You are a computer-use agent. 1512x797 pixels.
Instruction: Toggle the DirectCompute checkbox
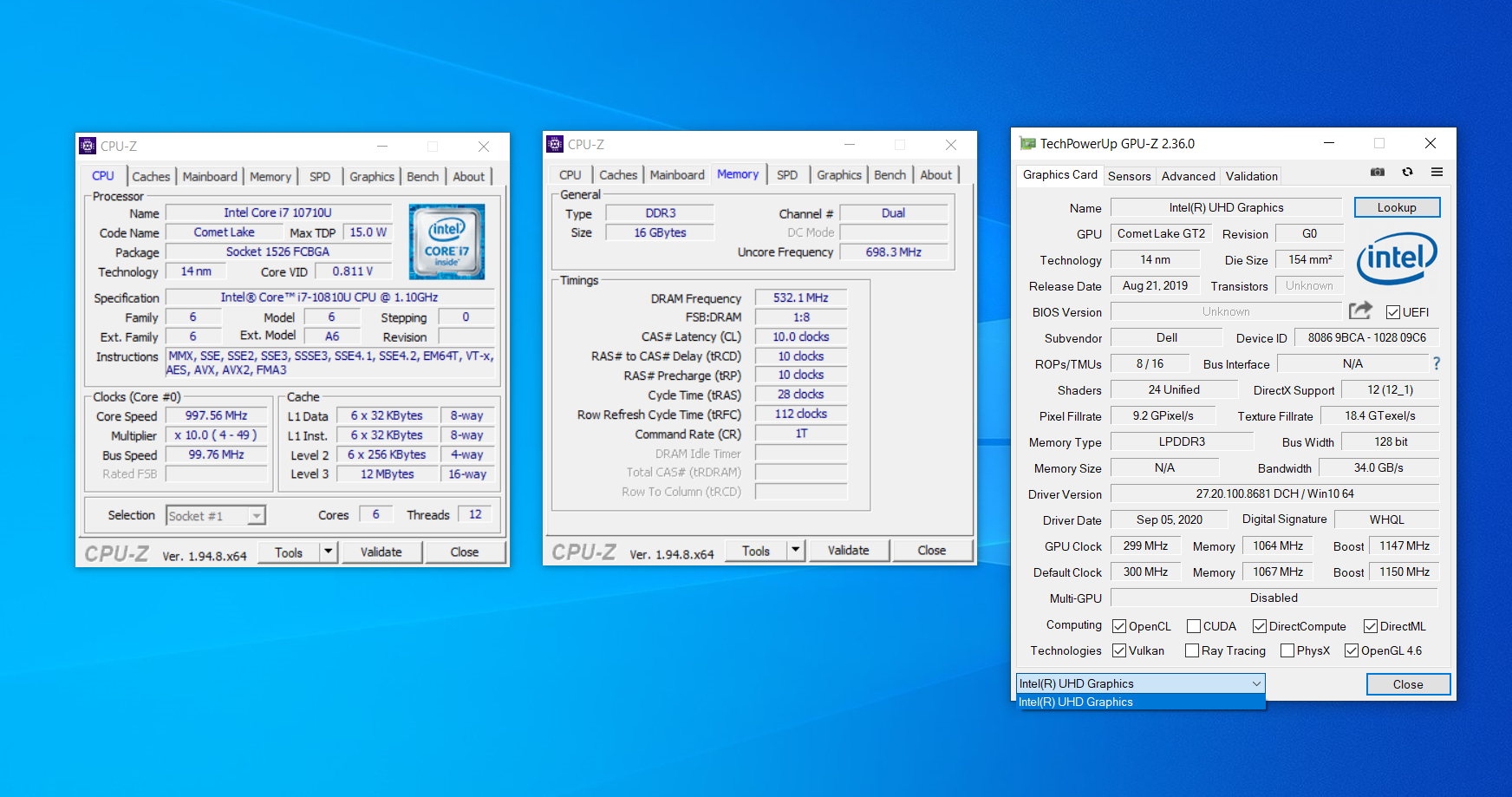click(1260, 626)
